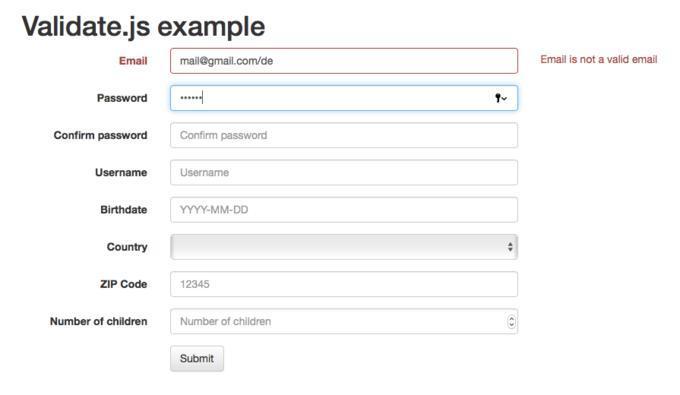Screen dimensions: 680x395
Task: Open the Country select box
Action: pyautogui.click(x=344, y=247)
